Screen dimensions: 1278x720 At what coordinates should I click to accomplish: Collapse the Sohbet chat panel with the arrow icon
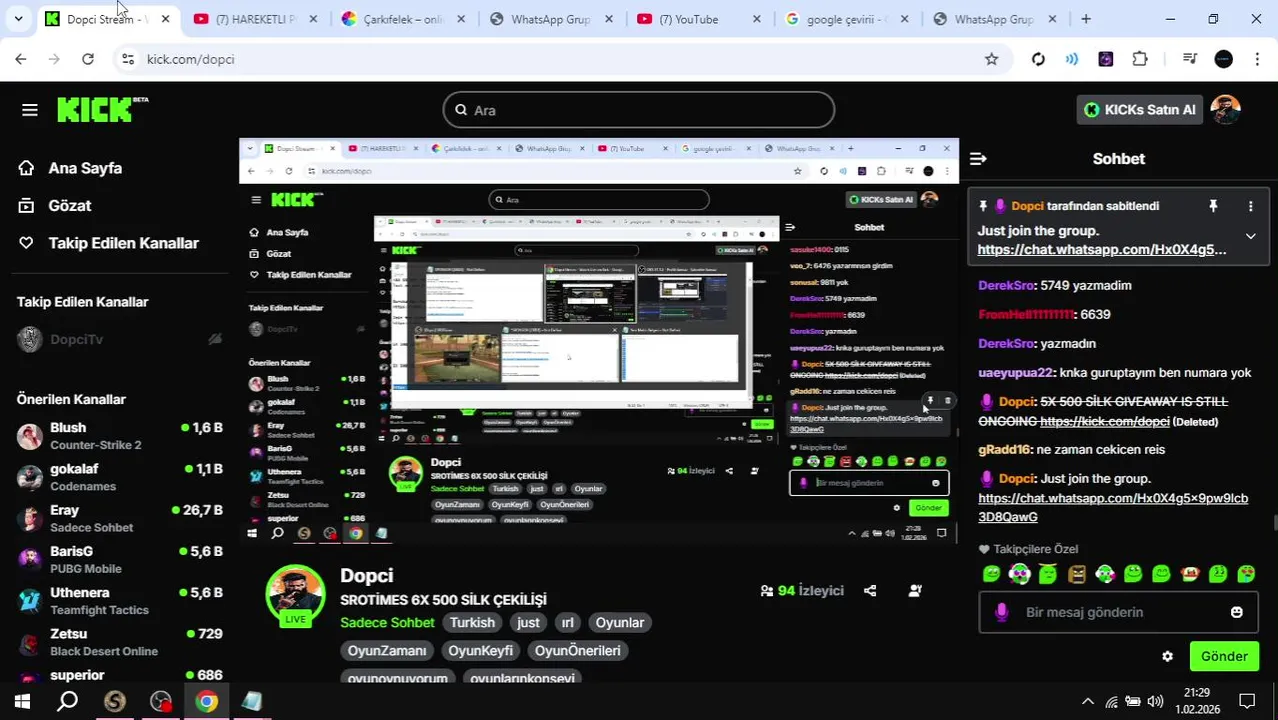click(x=978, y=159)
